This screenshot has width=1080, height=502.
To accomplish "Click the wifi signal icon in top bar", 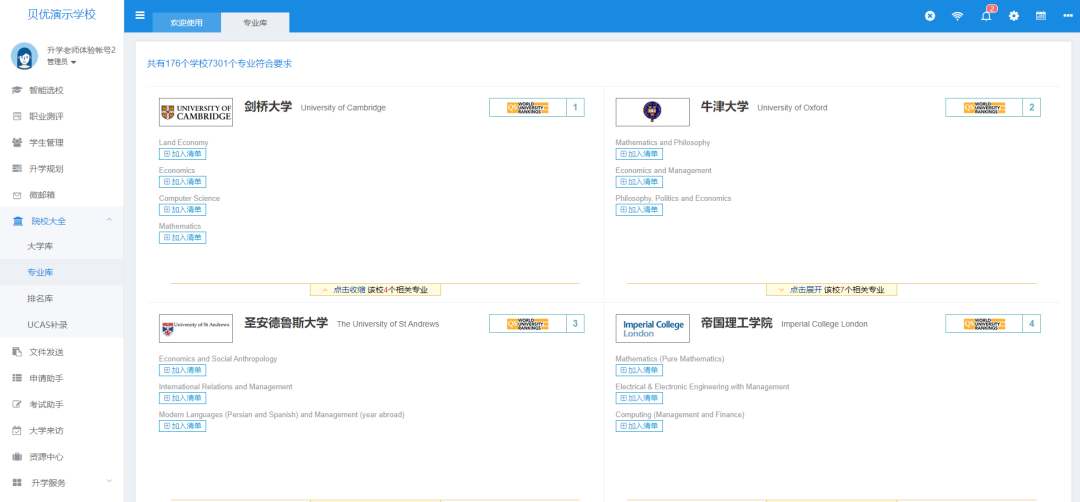I will click(957, 16).
